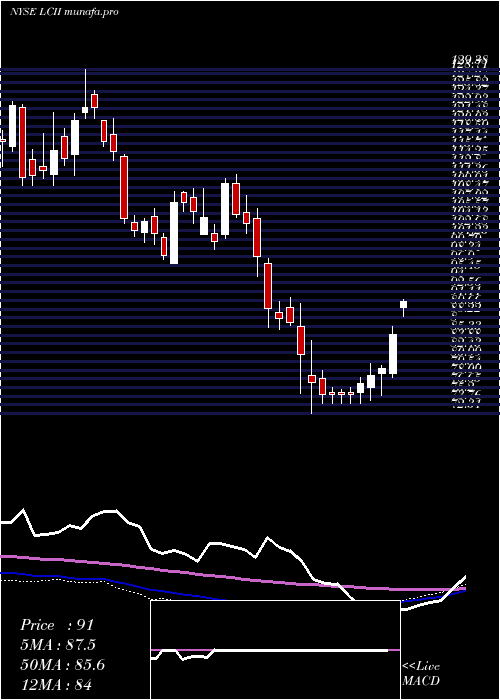Select the rightmost gapped-up white candlestick
The width and height of the screenshot is (500, 700).
[x=404, y=304]
